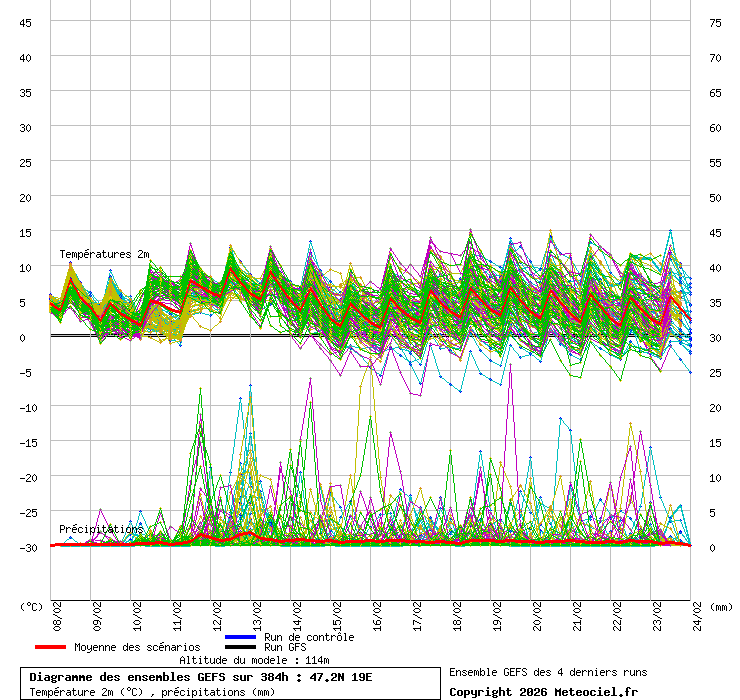Click the "Run GFS" legend text
This screenshot has width=740, height=700.
(285, 647)
